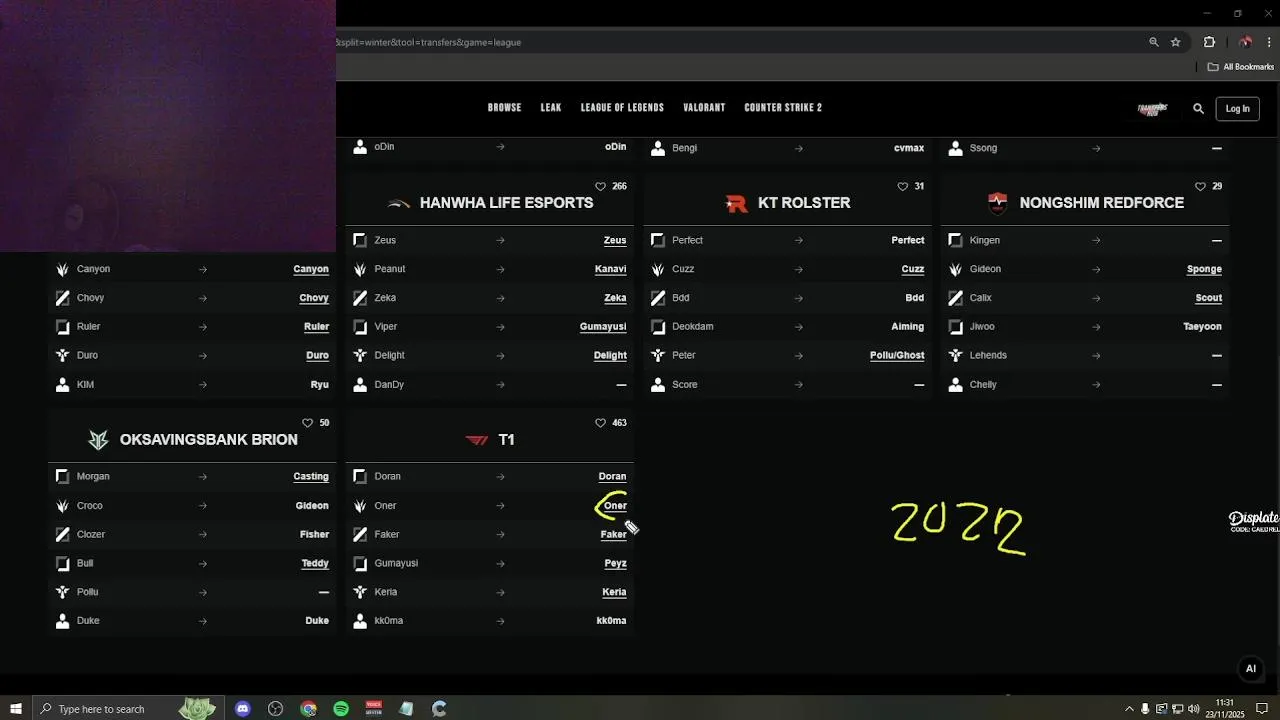The image size is (1280, 720).
Task: Open the Sponge player link
Action: [x=1204, y=269]
